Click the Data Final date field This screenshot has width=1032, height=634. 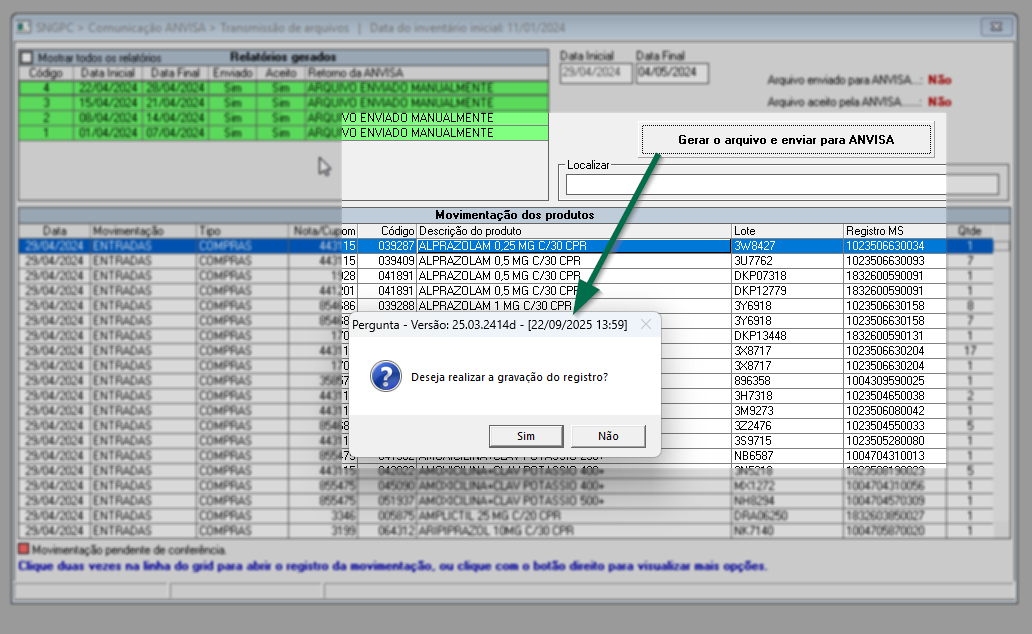(671, 73)
